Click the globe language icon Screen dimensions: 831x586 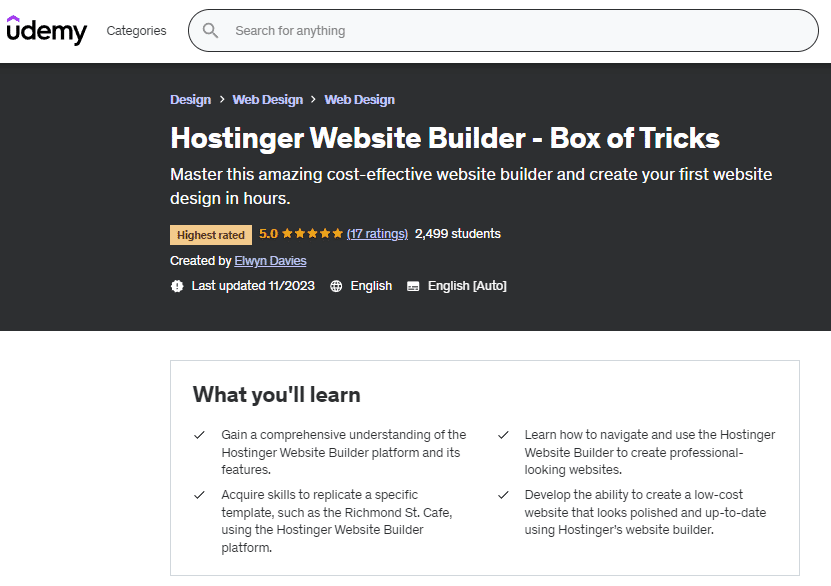[336, 286]
